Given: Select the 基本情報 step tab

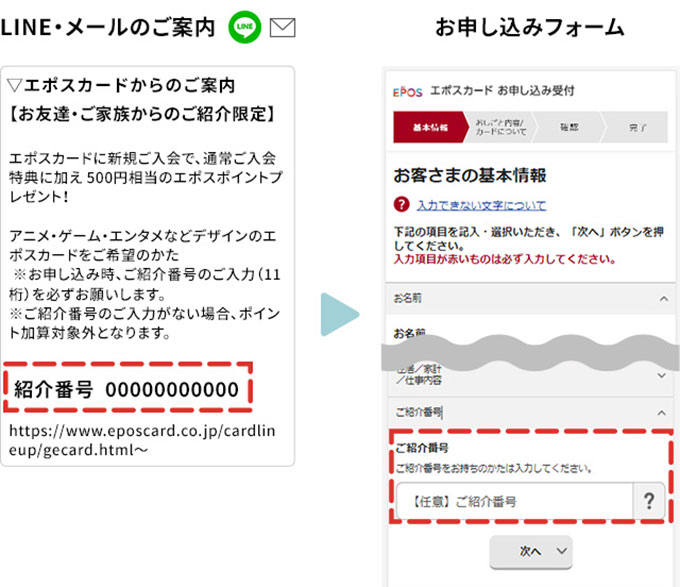Looking at the screenshot, I should [x=431, y=127].
